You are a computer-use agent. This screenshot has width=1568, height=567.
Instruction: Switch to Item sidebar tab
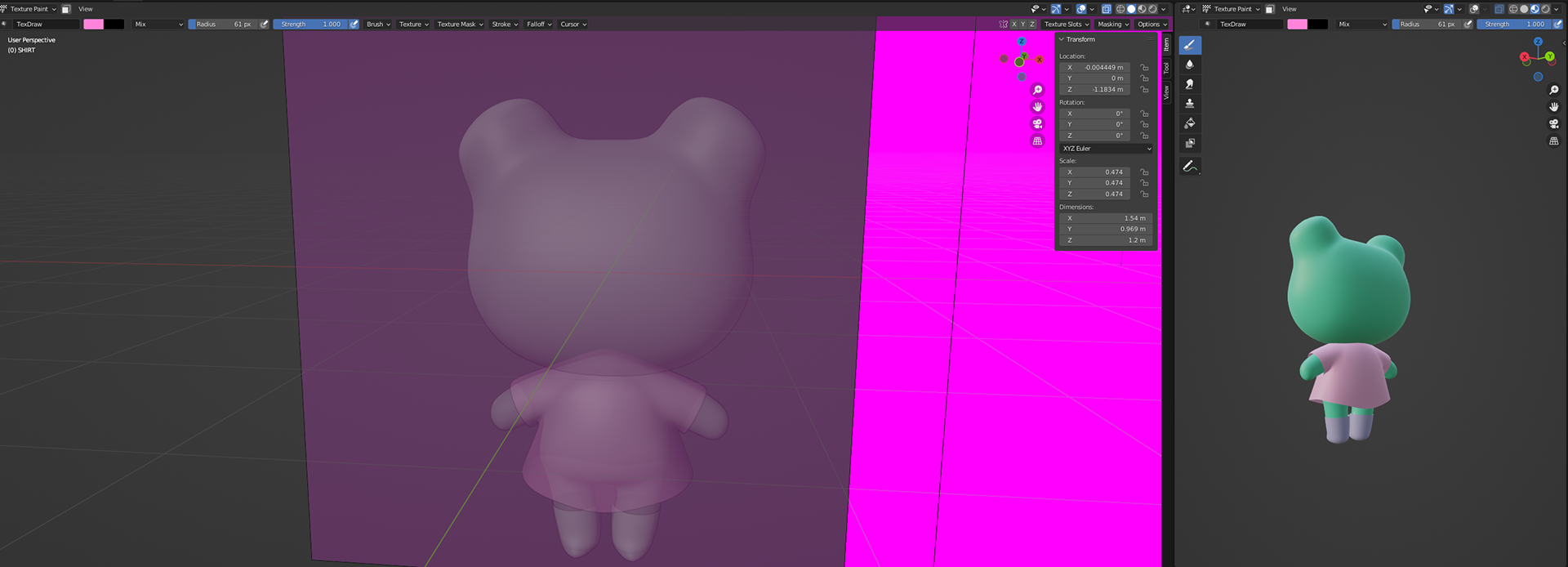1166,44
